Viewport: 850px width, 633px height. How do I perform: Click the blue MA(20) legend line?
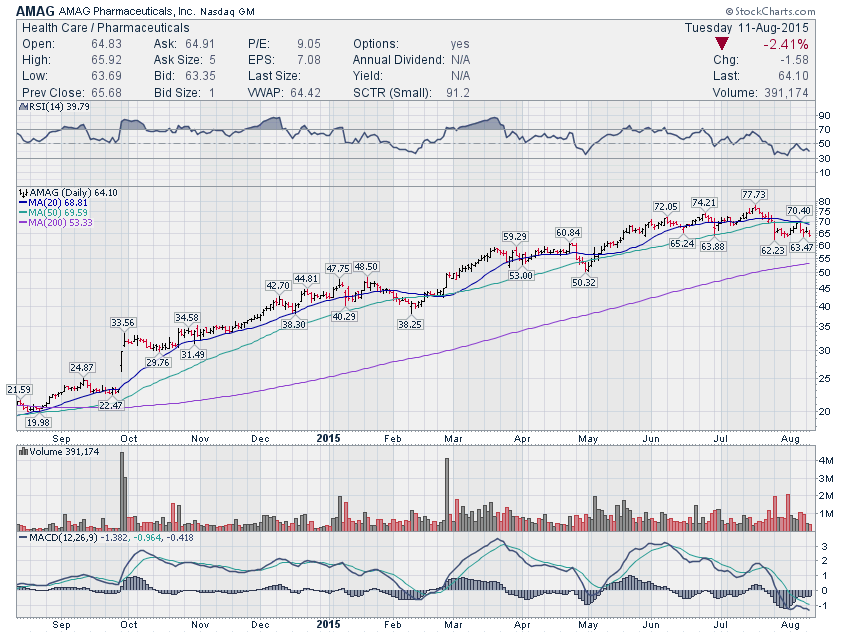click(23, 203)
